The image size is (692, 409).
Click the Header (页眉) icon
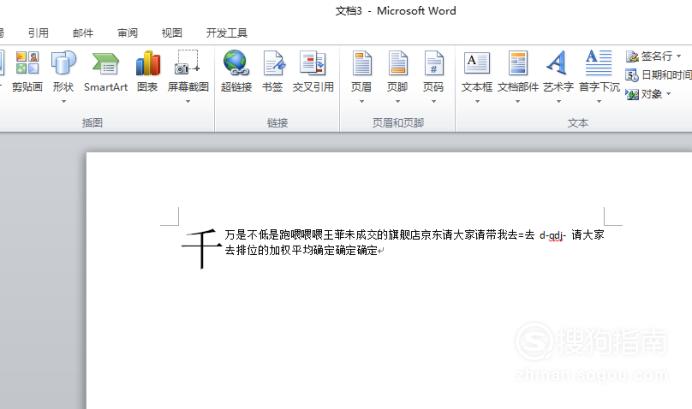[x=361, y=63]
